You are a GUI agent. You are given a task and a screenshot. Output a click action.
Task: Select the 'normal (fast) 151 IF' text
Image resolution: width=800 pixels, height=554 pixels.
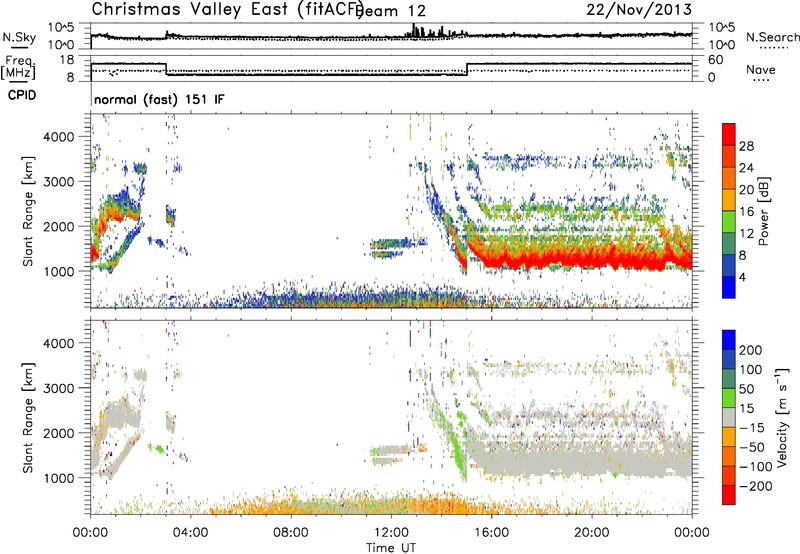159,99
